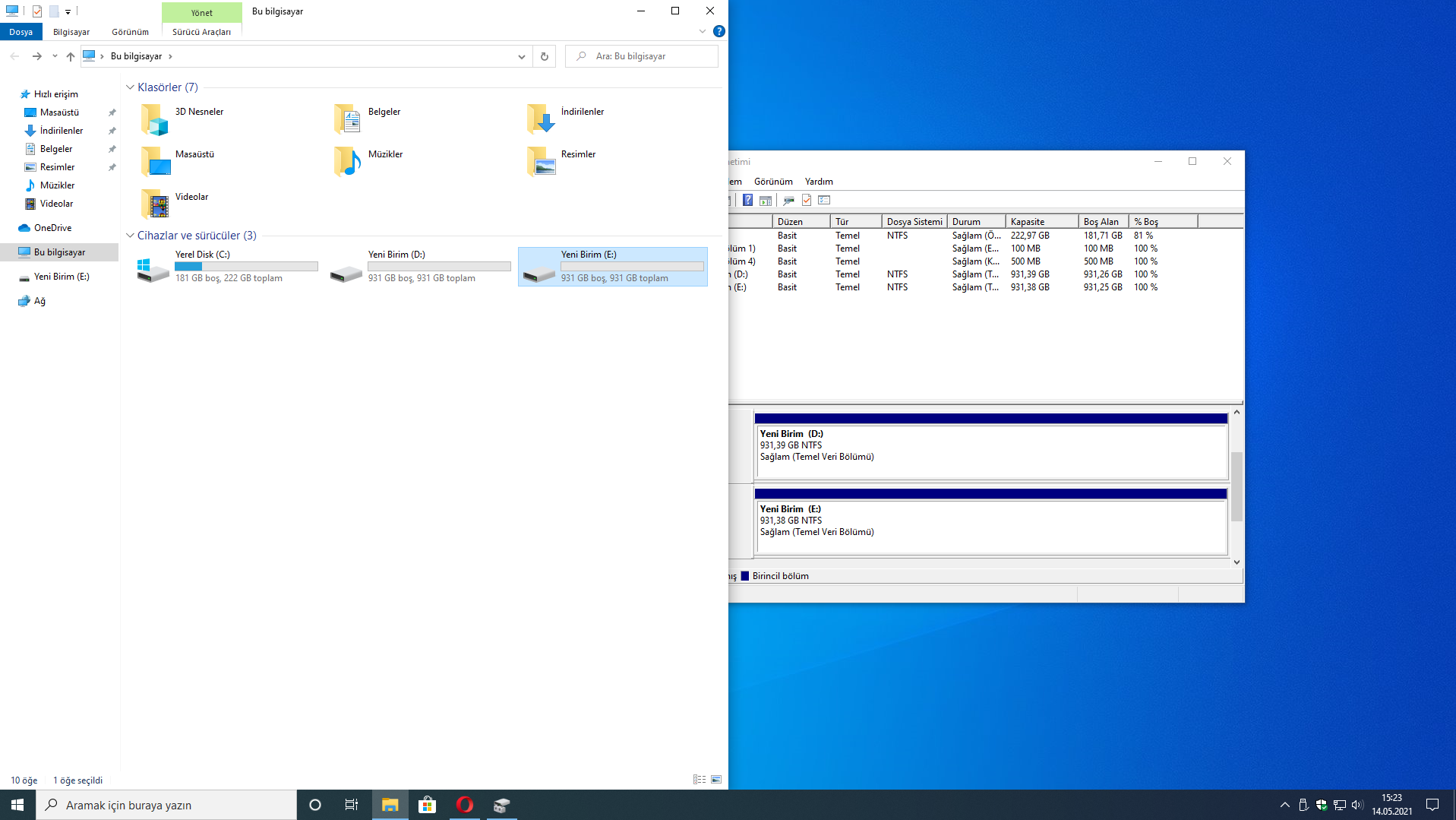The width and height of the screenshot is (1456, 820).
Task: Click the Windows Start button
Action: 17,805
